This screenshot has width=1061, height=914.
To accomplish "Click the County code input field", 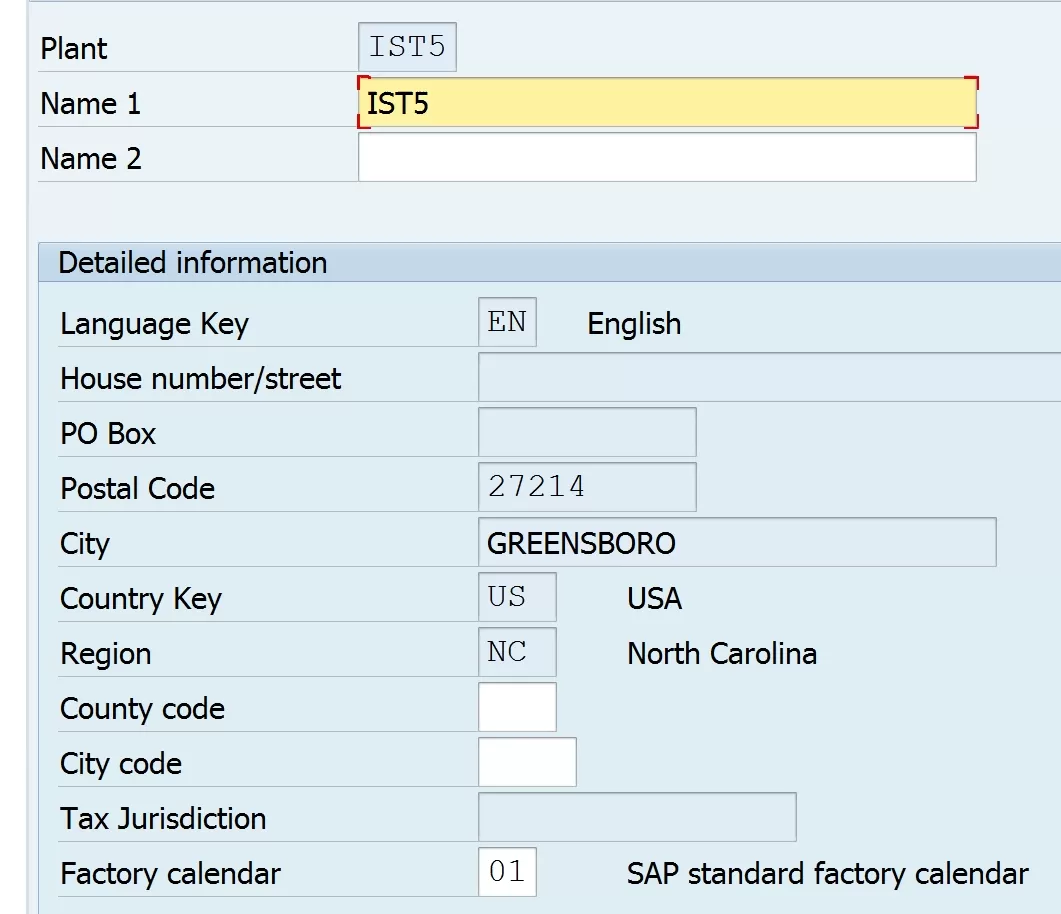I will pyautogui.click(x=518, y=707).
